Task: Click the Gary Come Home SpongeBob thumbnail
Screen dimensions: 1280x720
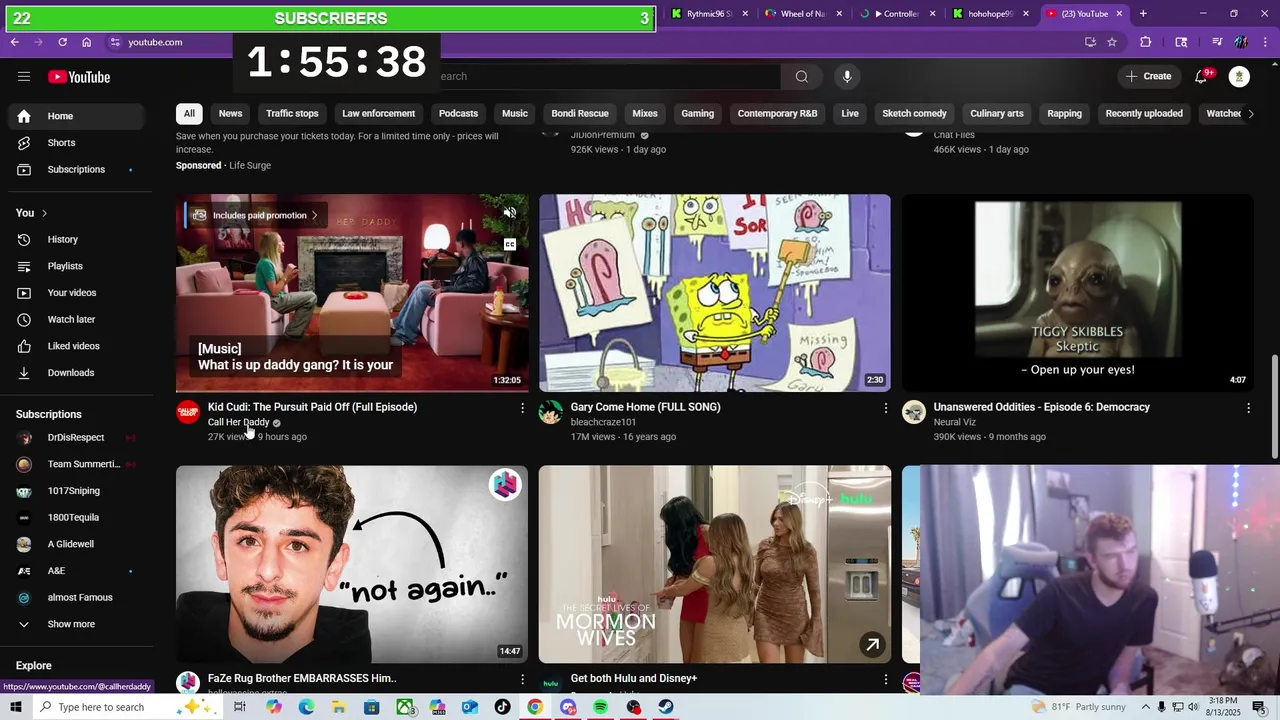Action: [715, 293]
